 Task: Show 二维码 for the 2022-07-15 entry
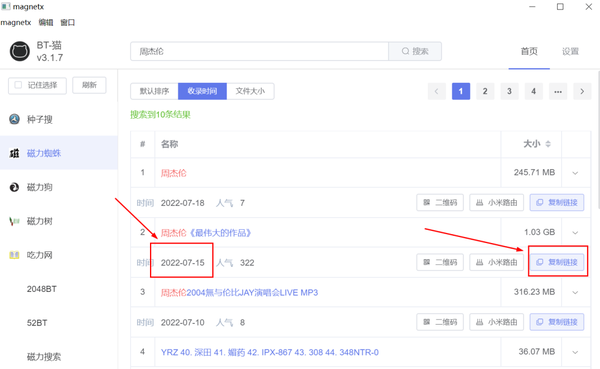tap(440, 262)
